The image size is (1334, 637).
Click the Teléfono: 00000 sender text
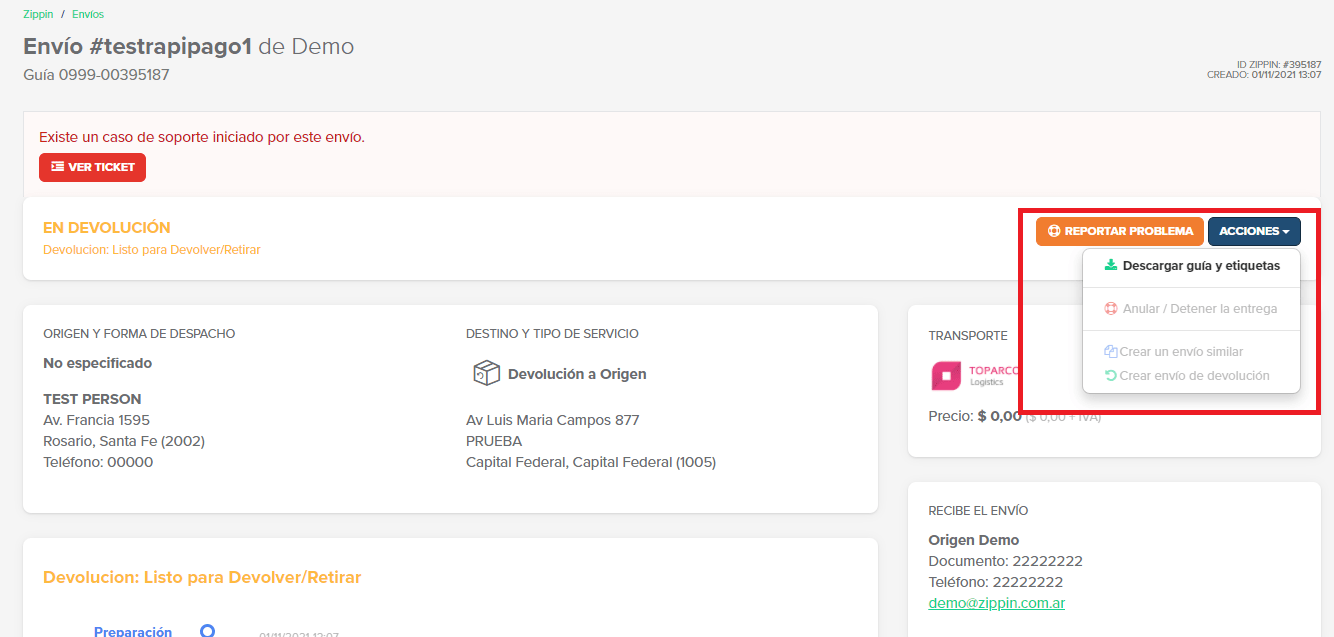point(98,462)
